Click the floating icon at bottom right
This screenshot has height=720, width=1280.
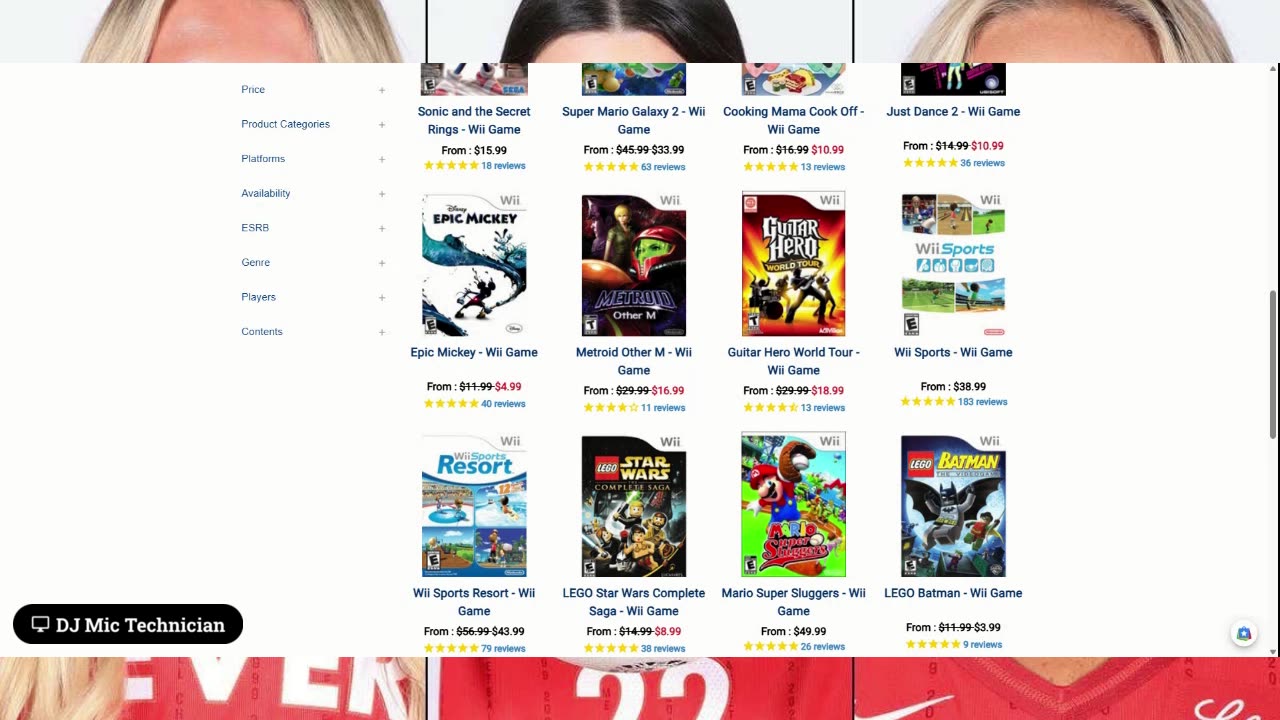(x=1243, y=633)
